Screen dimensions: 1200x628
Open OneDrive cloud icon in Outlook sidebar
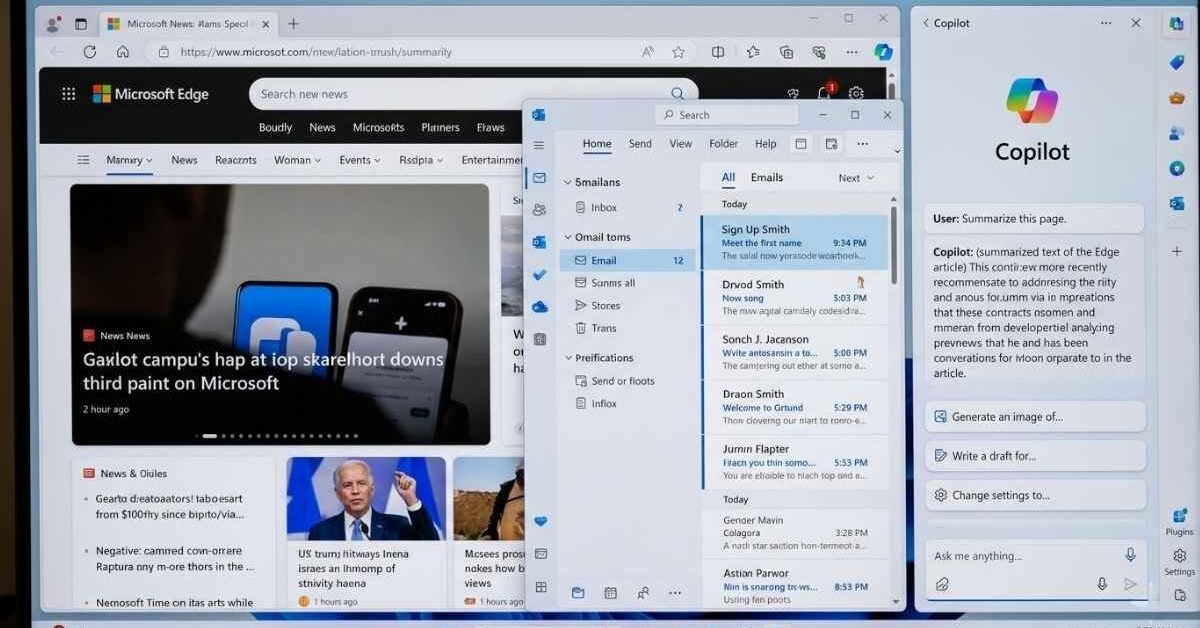click(539, 307)
